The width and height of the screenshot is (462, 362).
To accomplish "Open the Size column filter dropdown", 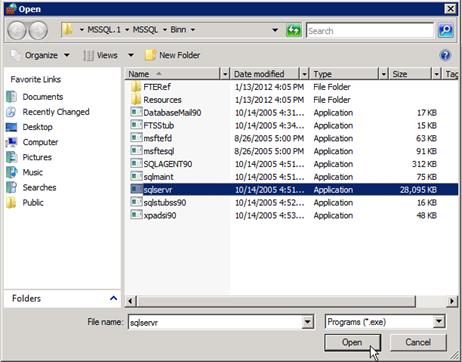I will pos(436,74).
